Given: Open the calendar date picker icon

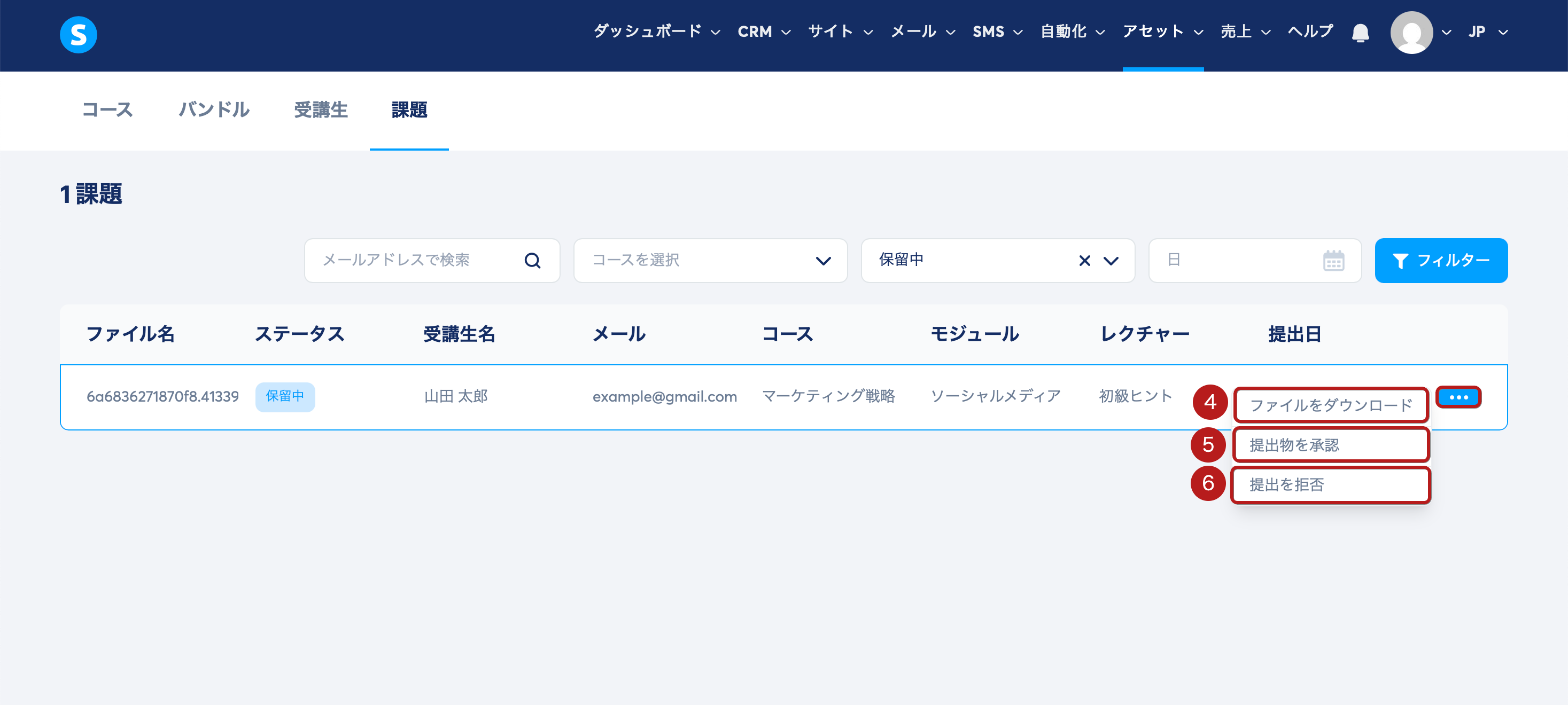Looking at the screenshot, I should pos(1333,260).
